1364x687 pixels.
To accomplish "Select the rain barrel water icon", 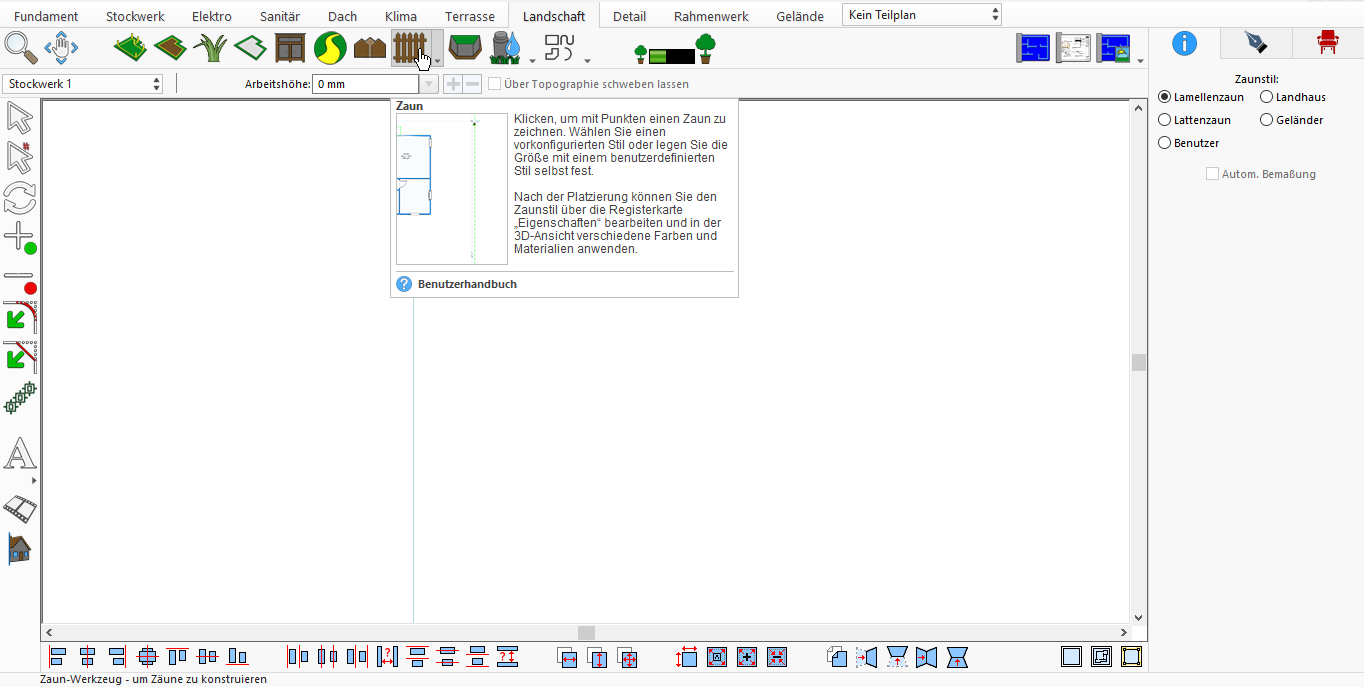I will 508,47.
